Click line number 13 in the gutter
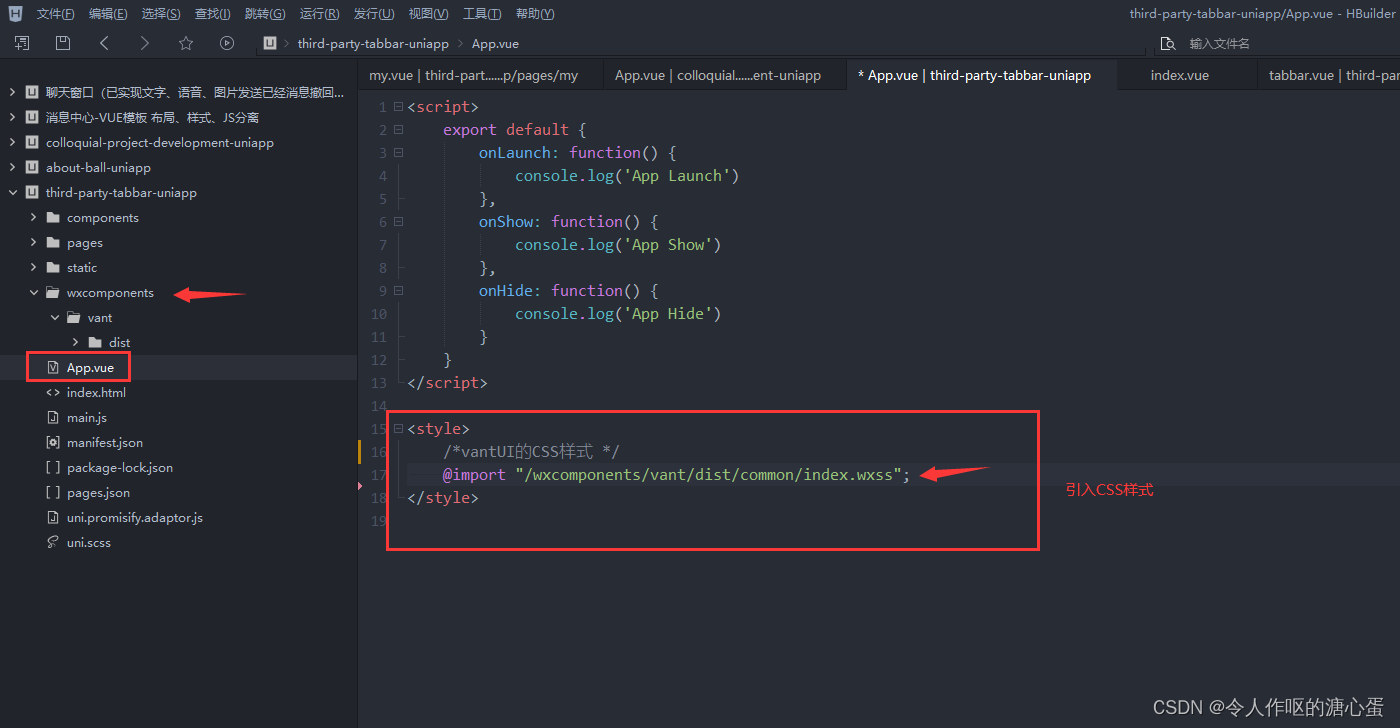1400x728 pixels. (x=378, y=382)
